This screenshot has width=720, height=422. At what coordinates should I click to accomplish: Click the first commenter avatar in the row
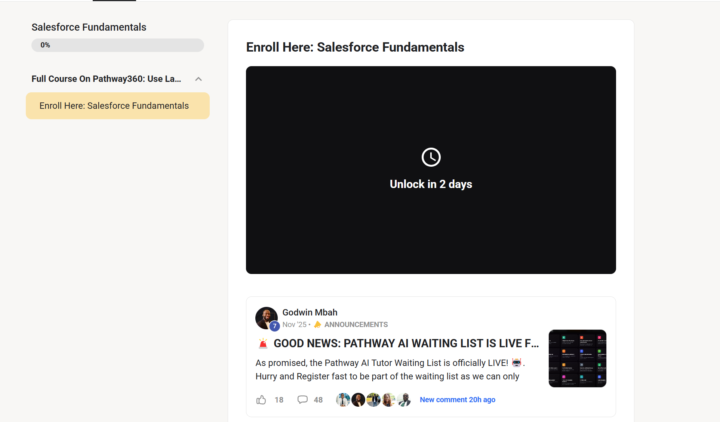click(343, 399)
